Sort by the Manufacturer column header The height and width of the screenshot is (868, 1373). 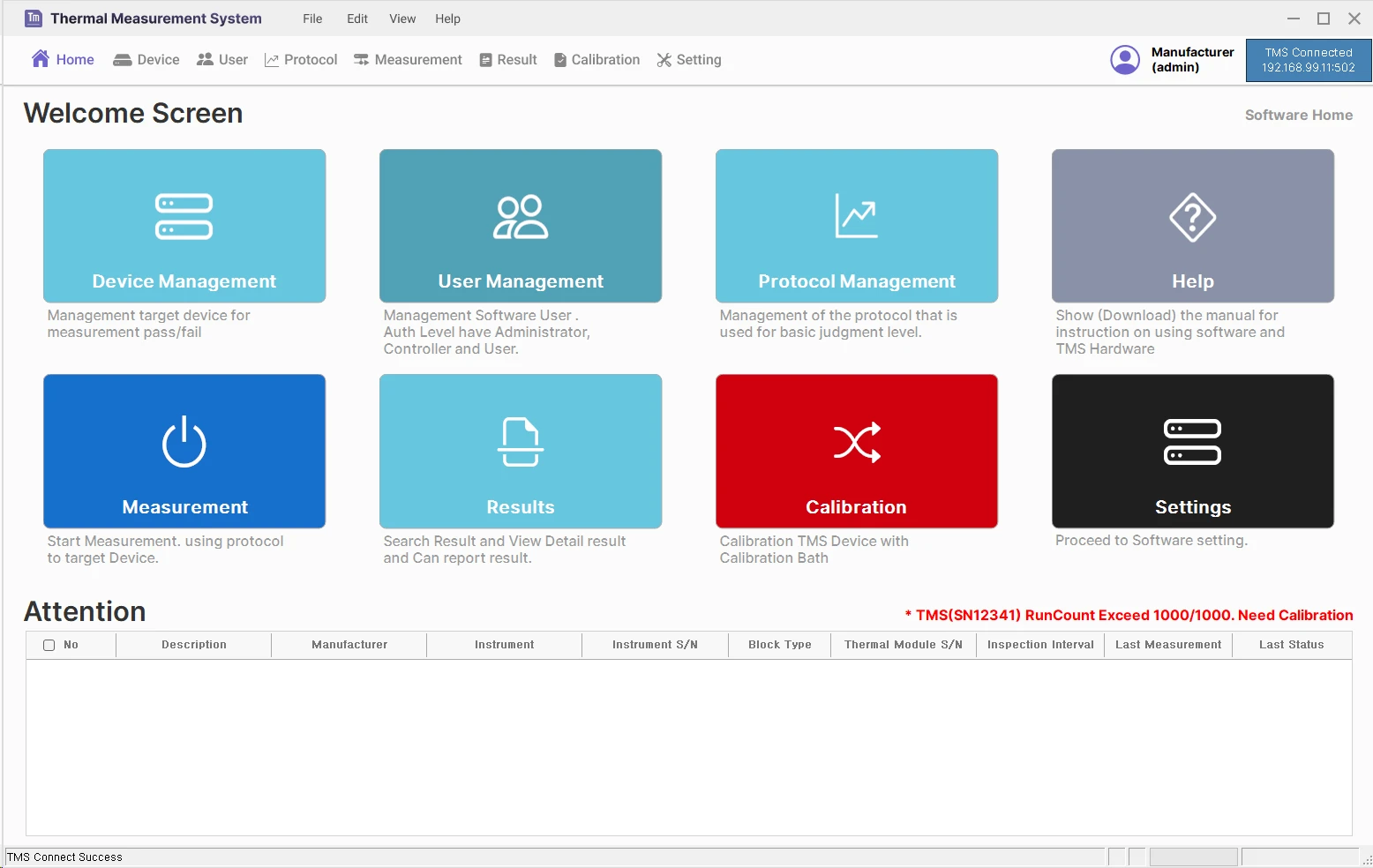click(x=349, y=645)
